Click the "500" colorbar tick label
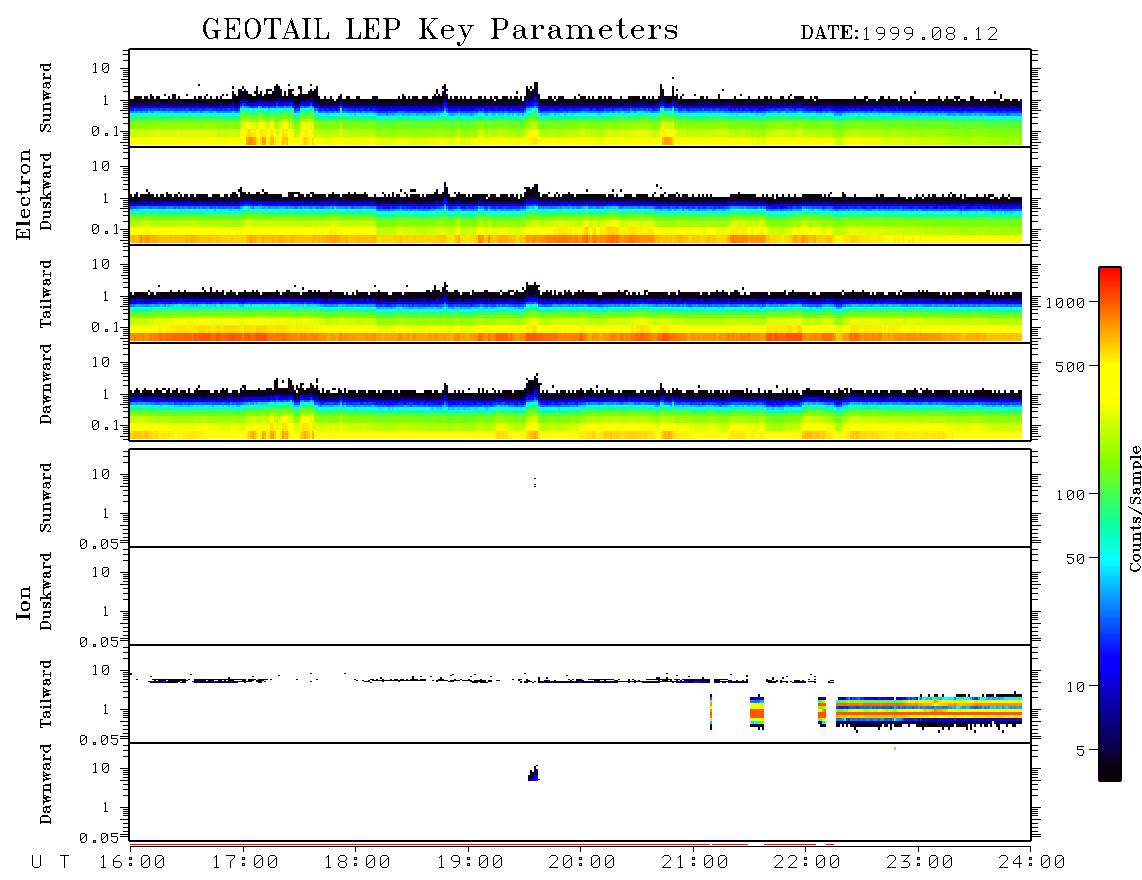 click(x=1070, y=366)
